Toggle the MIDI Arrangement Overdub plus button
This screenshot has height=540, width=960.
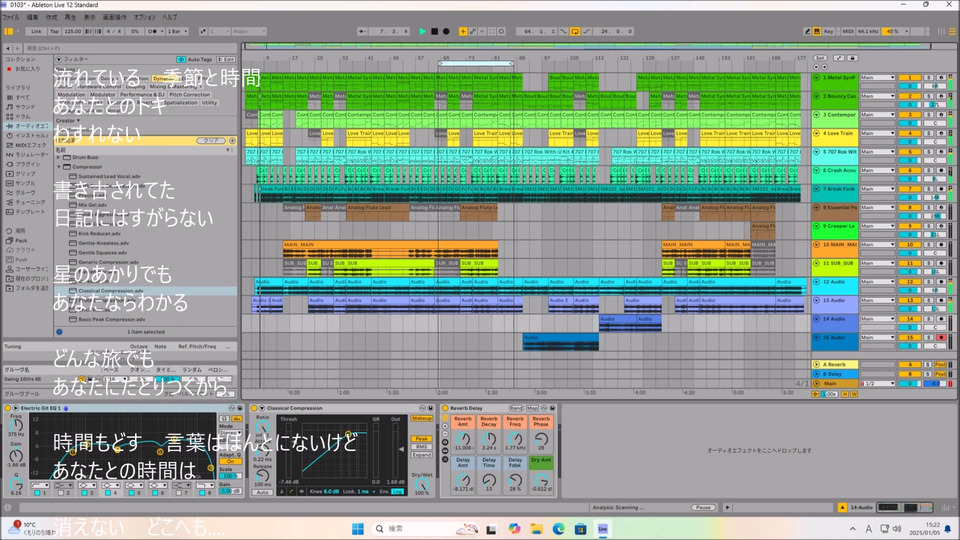click(x=463, y=31)
